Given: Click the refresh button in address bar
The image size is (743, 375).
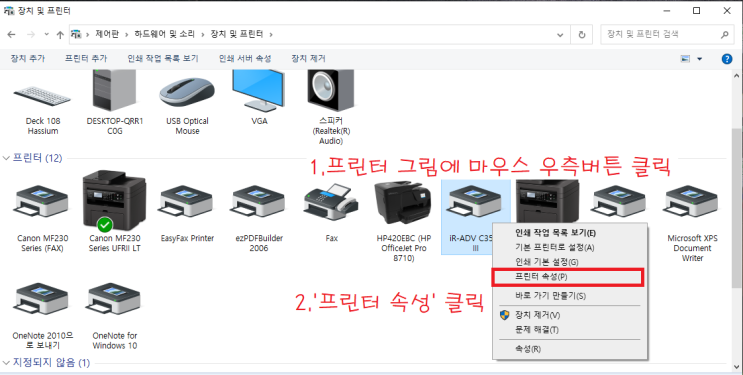Looking at the screenshot, I should pos(582,34).
